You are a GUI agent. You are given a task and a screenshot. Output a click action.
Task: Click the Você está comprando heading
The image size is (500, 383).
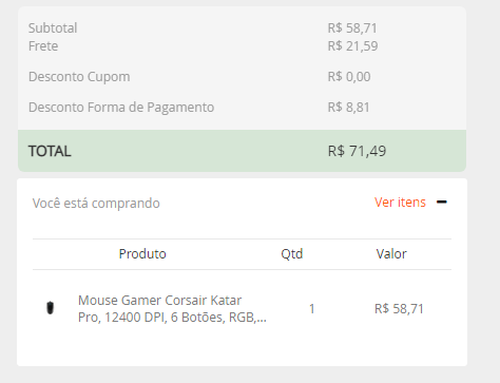96,203
